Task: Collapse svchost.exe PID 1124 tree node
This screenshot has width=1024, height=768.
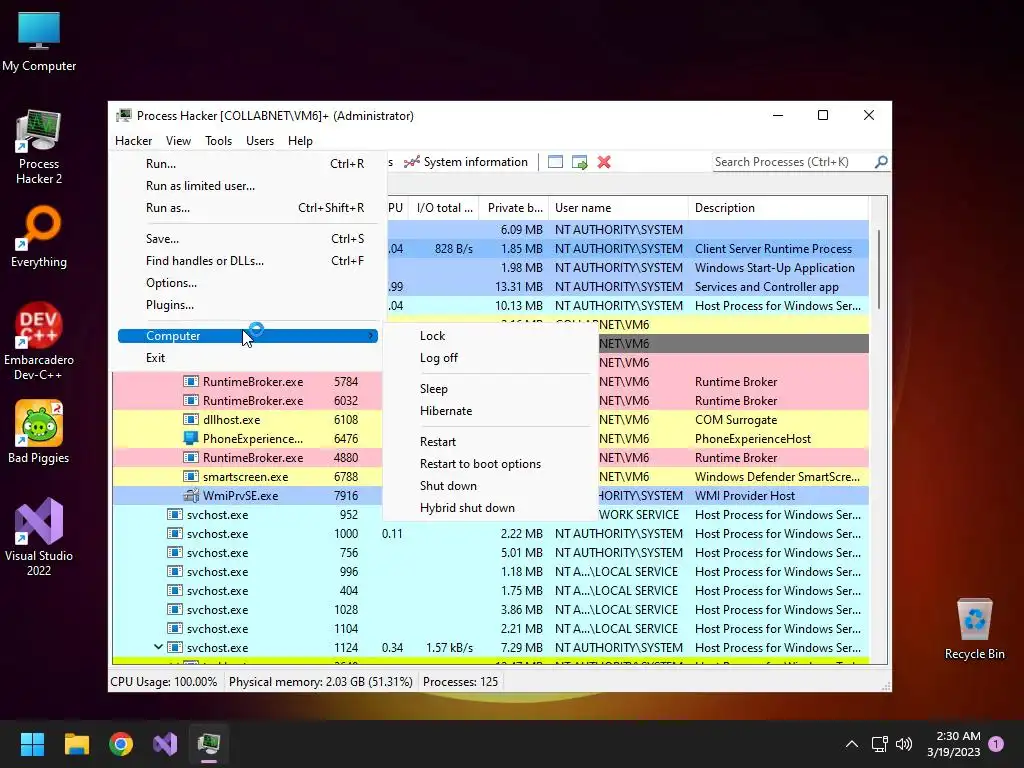Action: pos(158,647)
